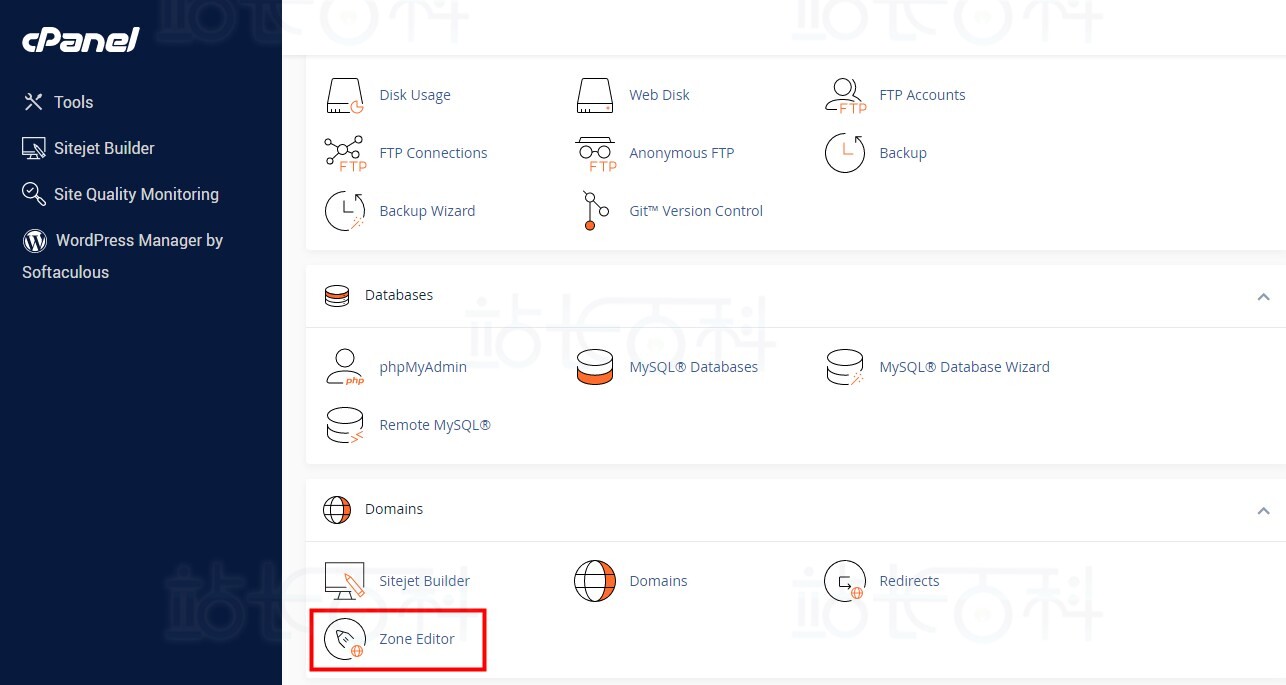Click the Tools wrench icon in sidebar
The height and width of the screenshot is (685, 1286).
coord(33,102)
